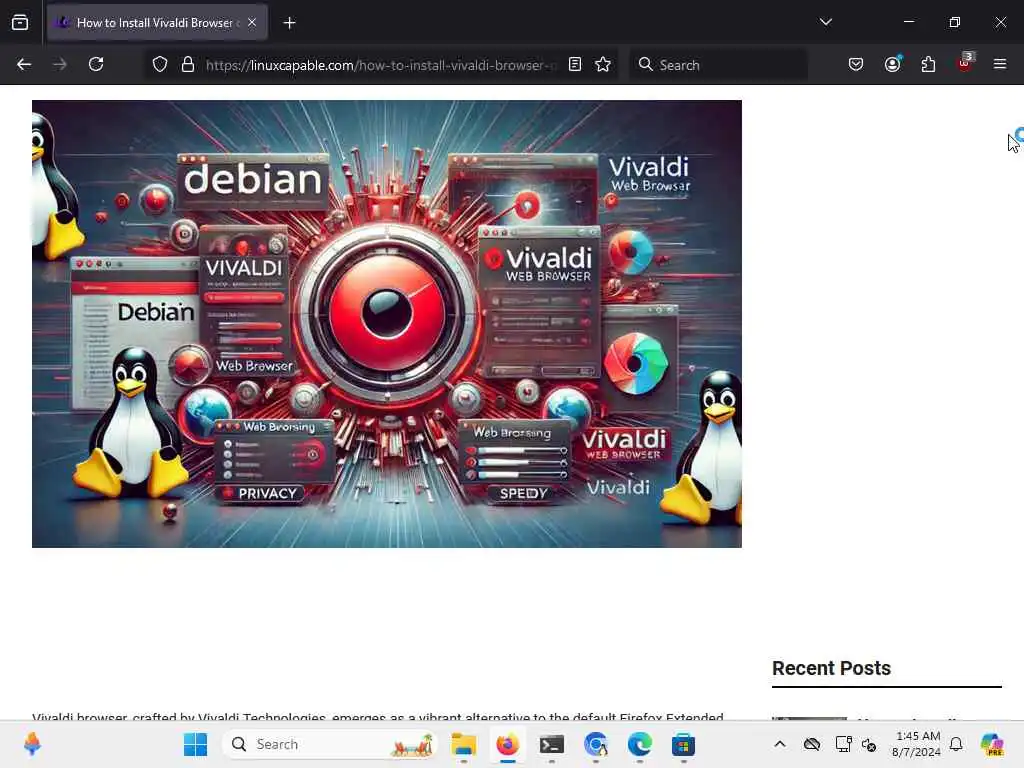This screenshot has width=1024, height=768.
Task: Open the Extensions puzzle icon
Action: [x=928, y=65]
